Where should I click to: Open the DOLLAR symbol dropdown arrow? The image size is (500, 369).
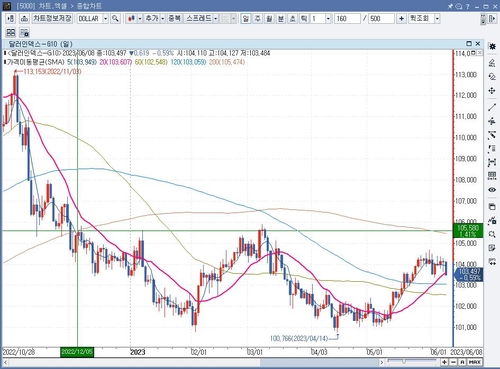(105, 19)
